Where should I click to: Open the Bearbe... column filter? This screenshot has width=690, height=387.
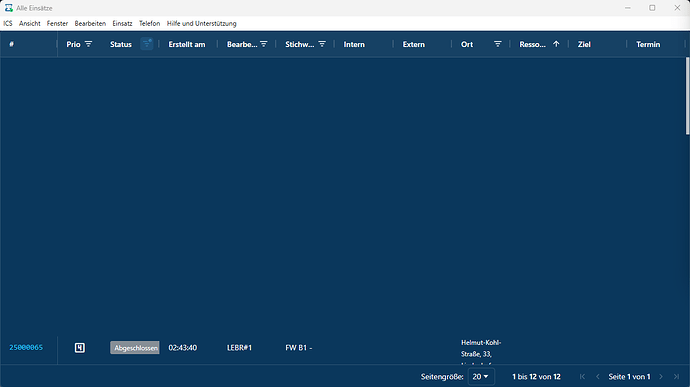click(x=264, y=44)
